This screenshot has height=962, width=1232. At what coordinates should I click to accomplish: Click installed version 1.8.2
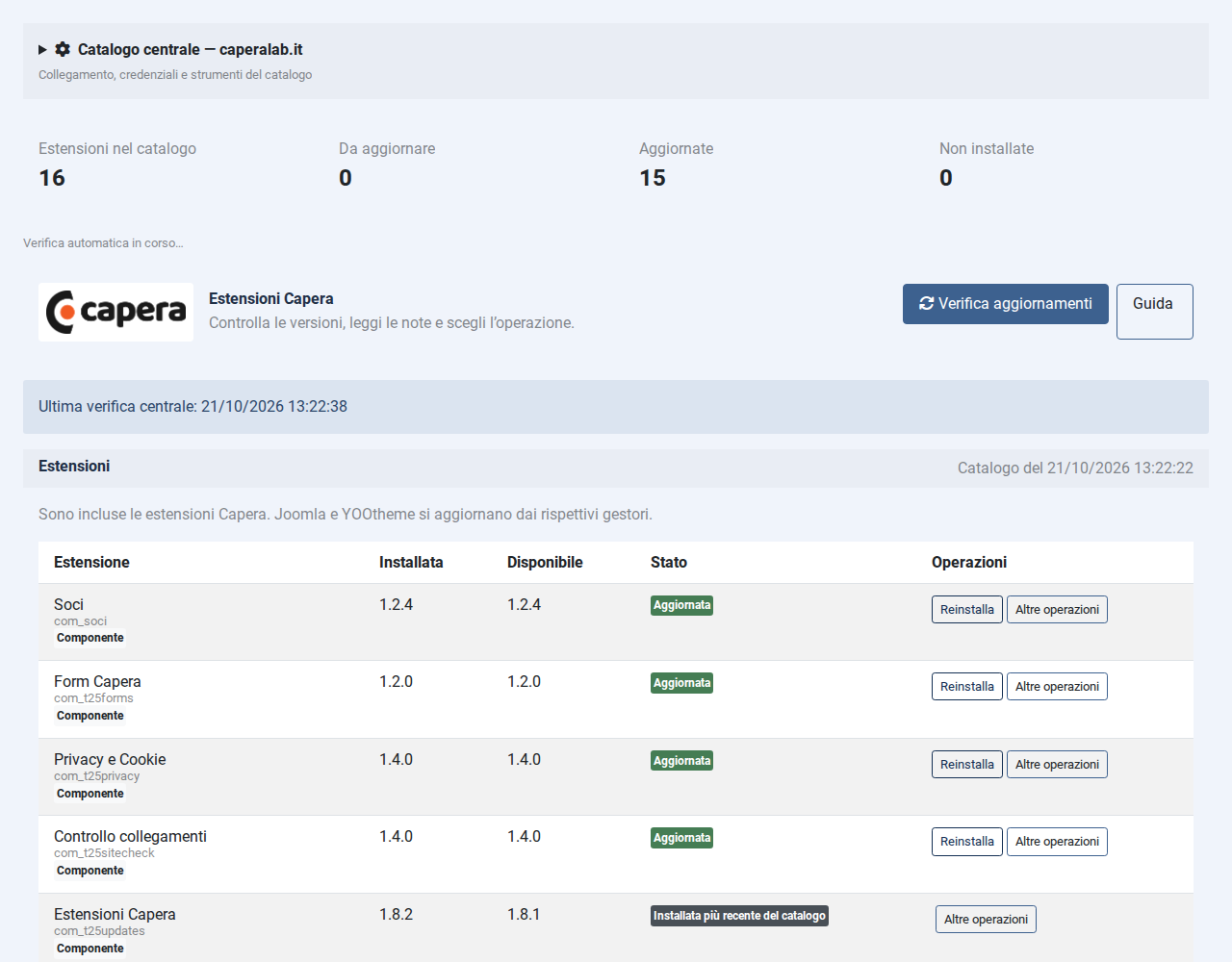[x=396, y=914]
